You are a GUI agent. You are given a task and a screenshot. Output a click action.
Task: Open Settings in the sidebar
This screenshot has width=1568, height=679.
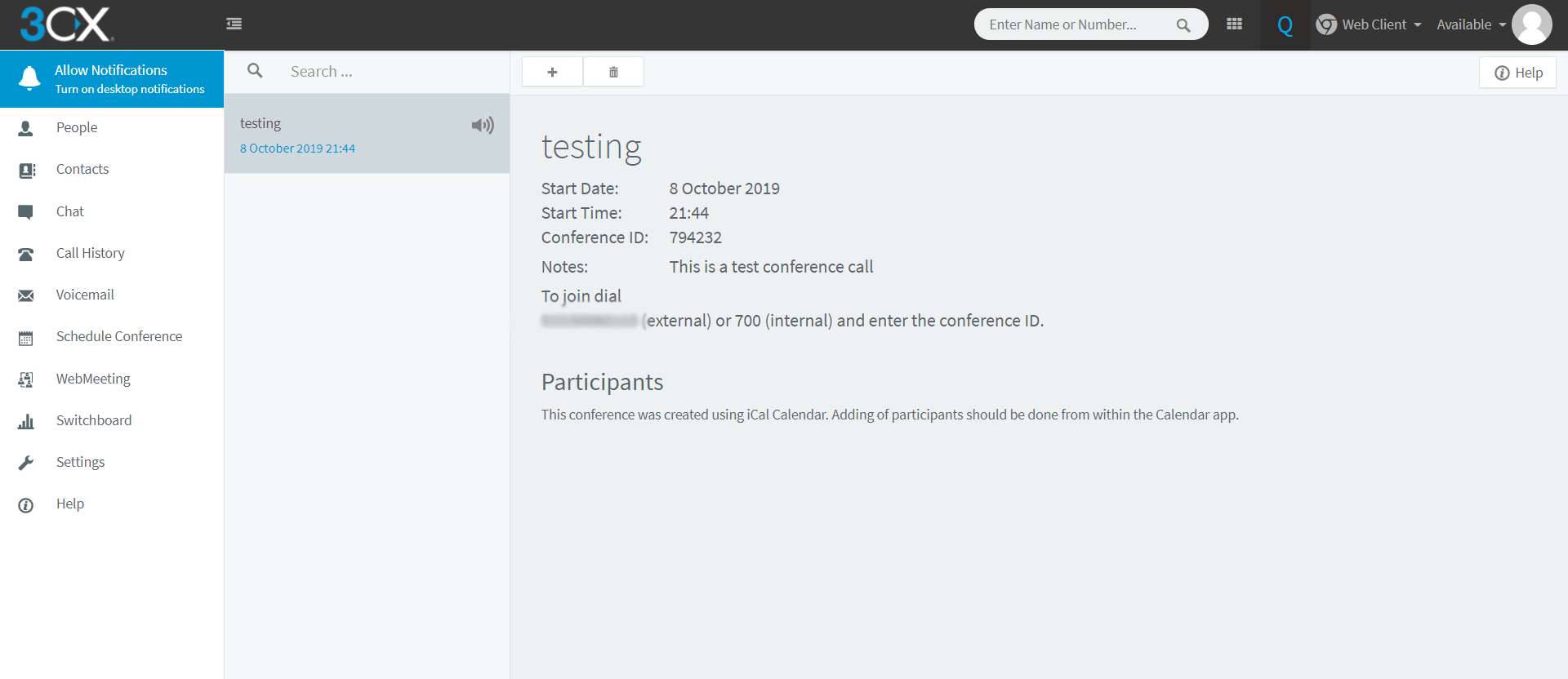(80, 462)
